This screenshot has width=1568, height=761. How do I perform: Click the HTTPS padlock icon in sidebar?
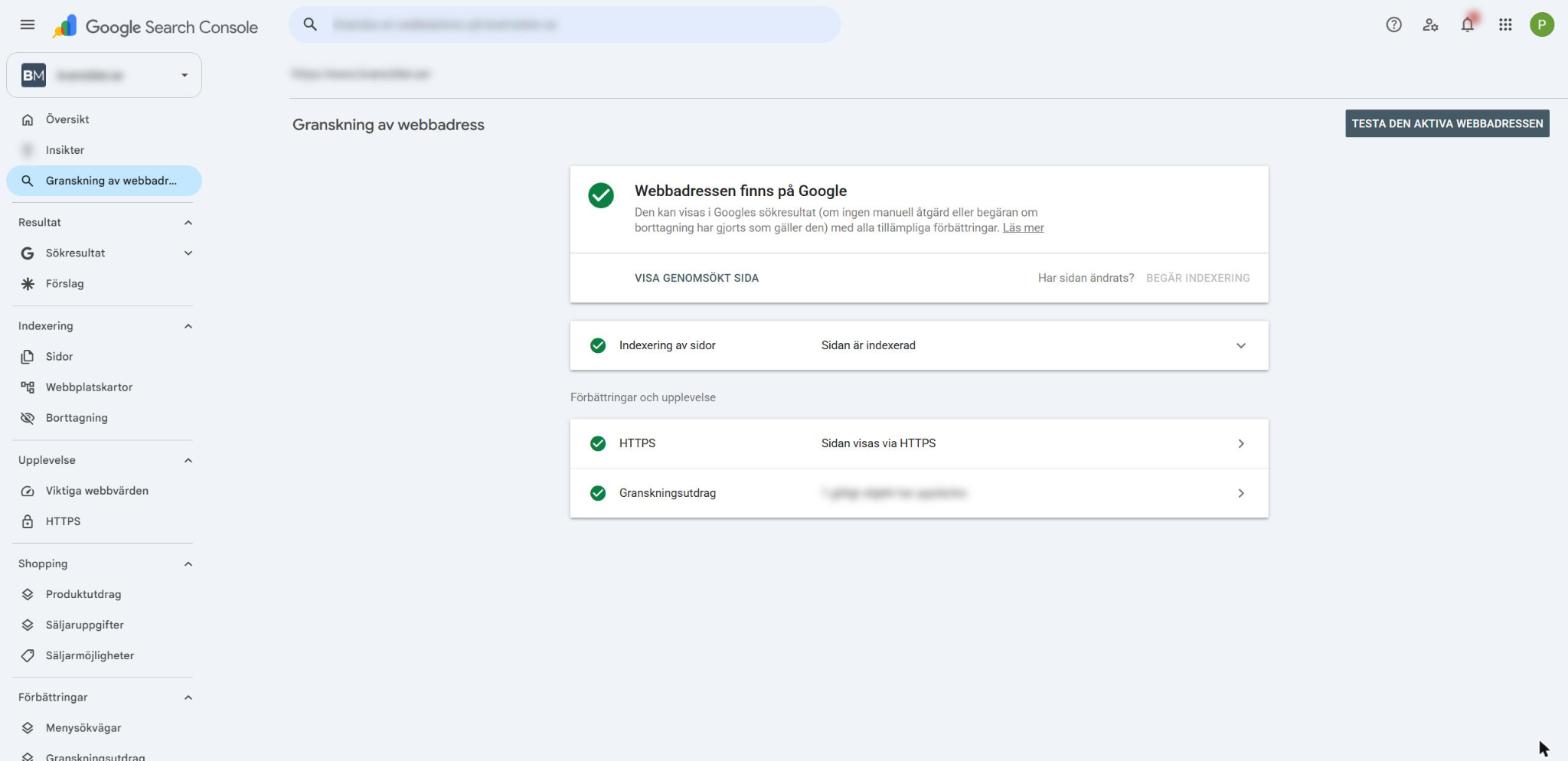[27, 521]
